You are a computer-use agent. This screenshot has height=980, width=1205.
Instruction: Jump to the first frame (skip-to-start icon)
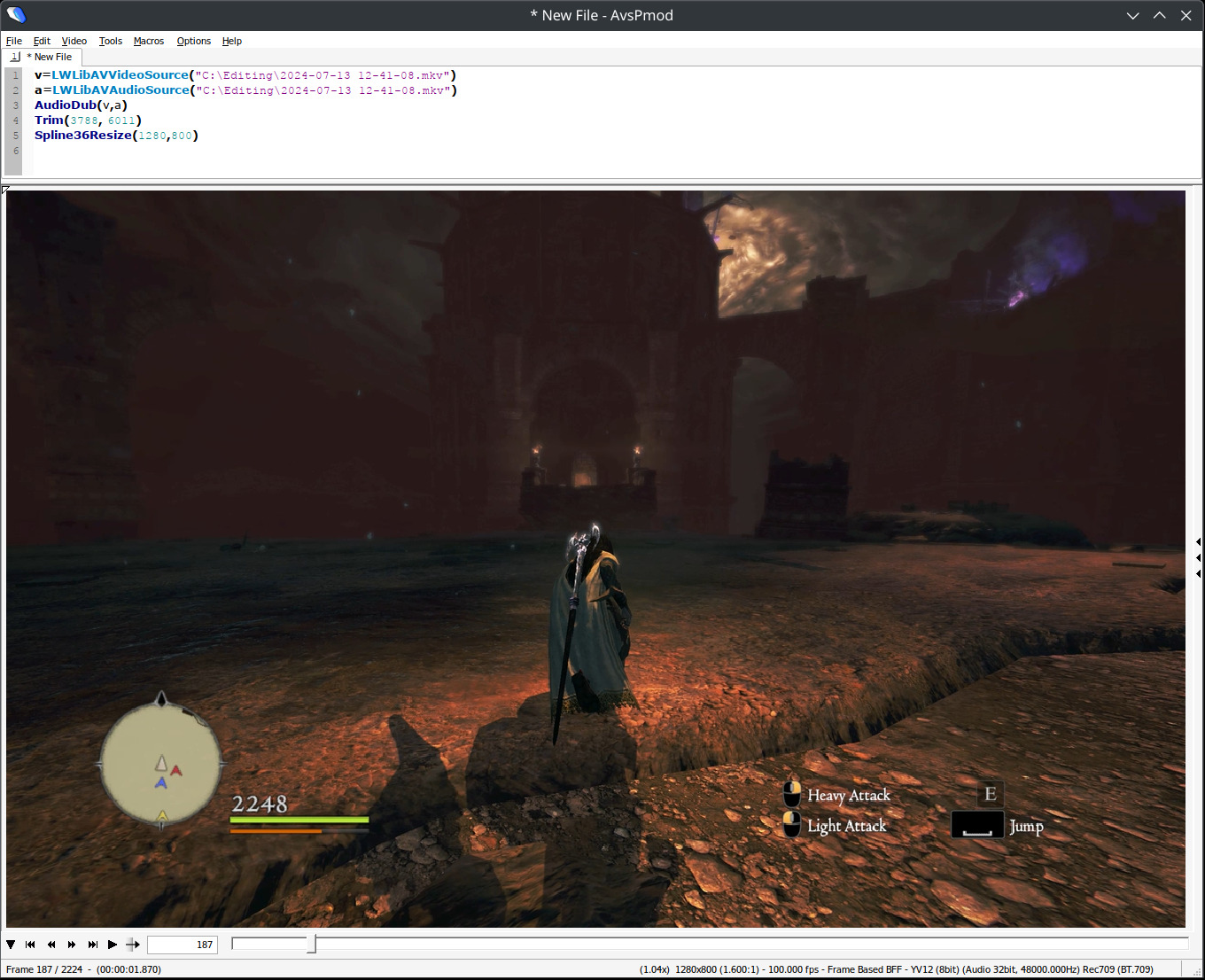[x=30, y=945]
